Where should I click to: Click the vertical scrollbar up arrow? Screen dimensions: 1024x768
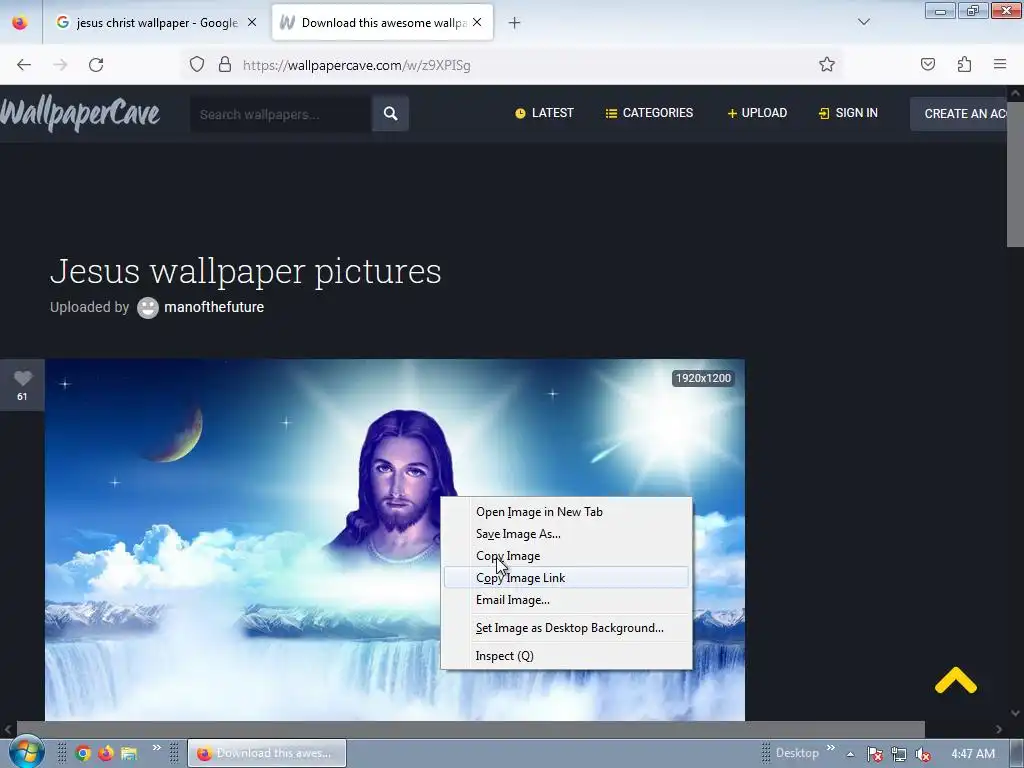click(1015, 93)
